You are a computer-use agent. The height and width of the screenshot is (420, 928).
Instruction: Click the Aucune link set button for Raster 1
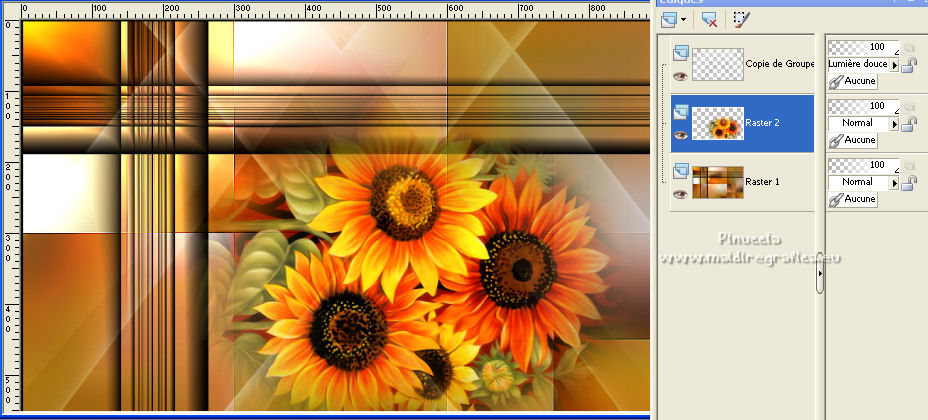point(852,199)
